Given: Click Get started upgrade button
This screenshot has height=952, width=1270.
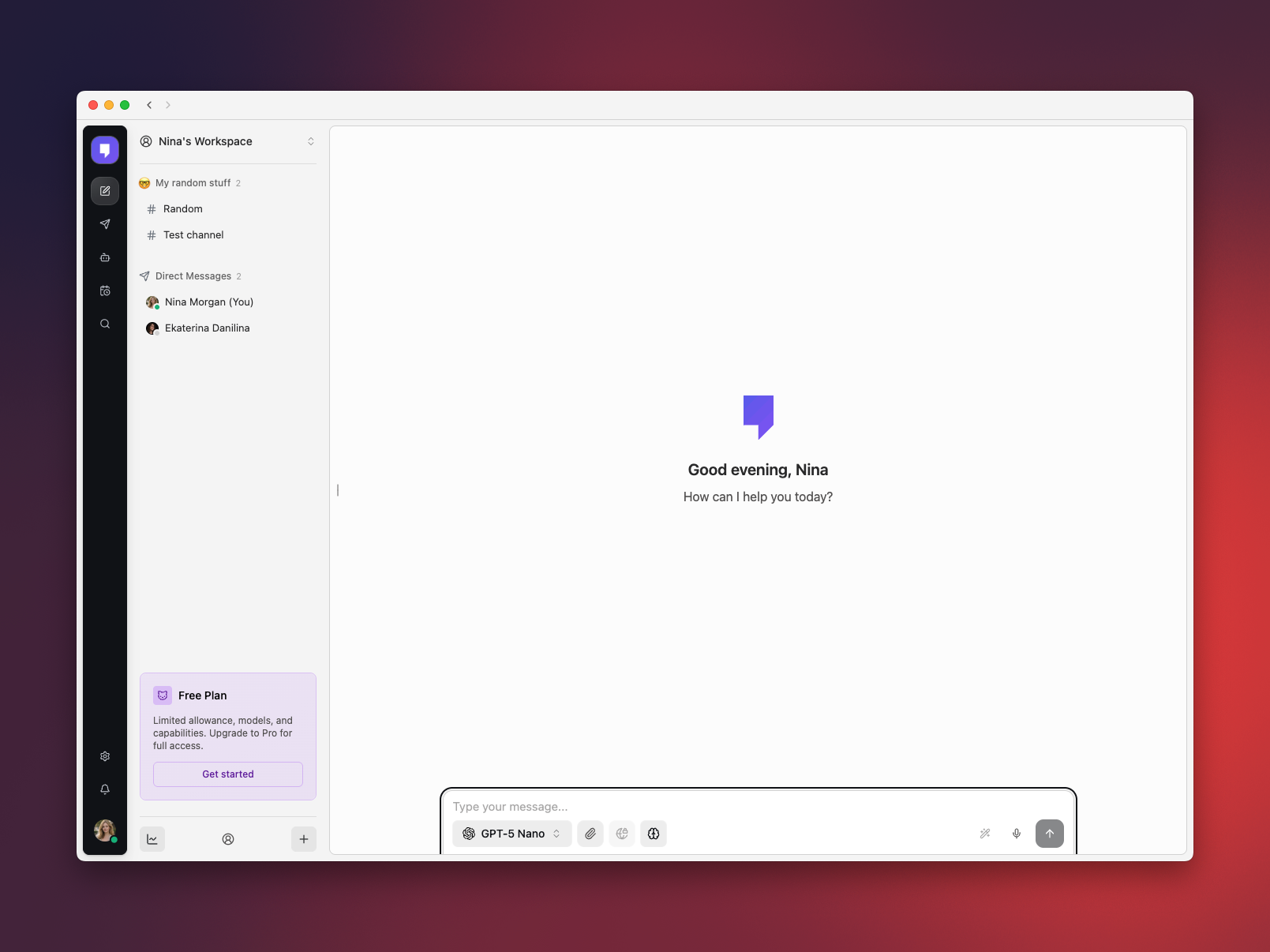Looking at the screenshot, I should point(228,774).
